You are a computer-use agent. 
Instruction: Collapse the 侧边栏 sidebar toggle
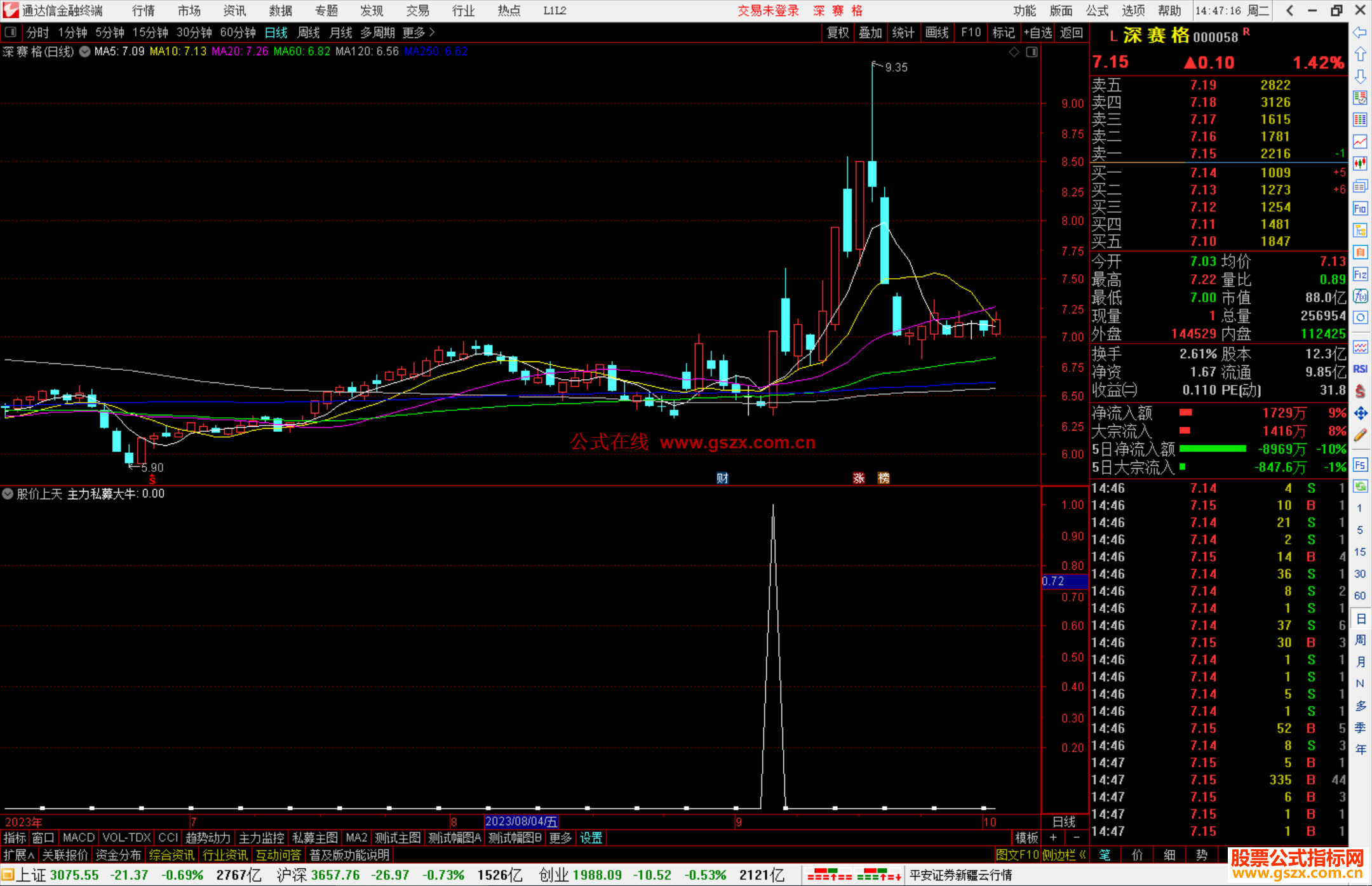(1063, 855)
